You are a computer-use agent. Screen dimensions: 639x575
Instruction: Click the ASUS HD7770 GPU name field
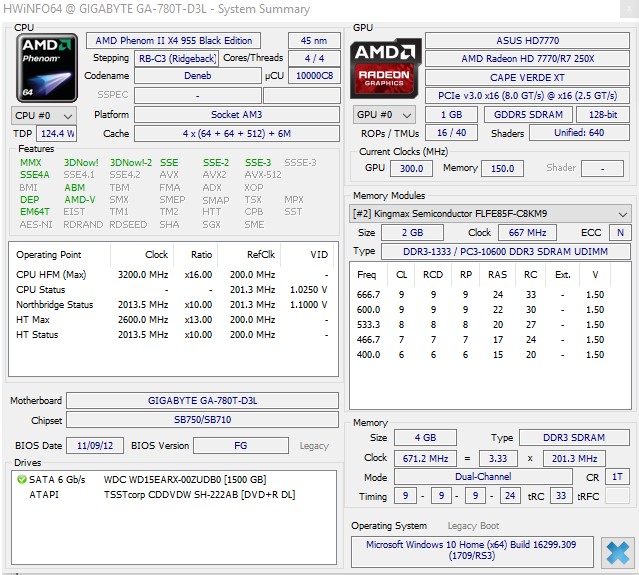(527, 41)
